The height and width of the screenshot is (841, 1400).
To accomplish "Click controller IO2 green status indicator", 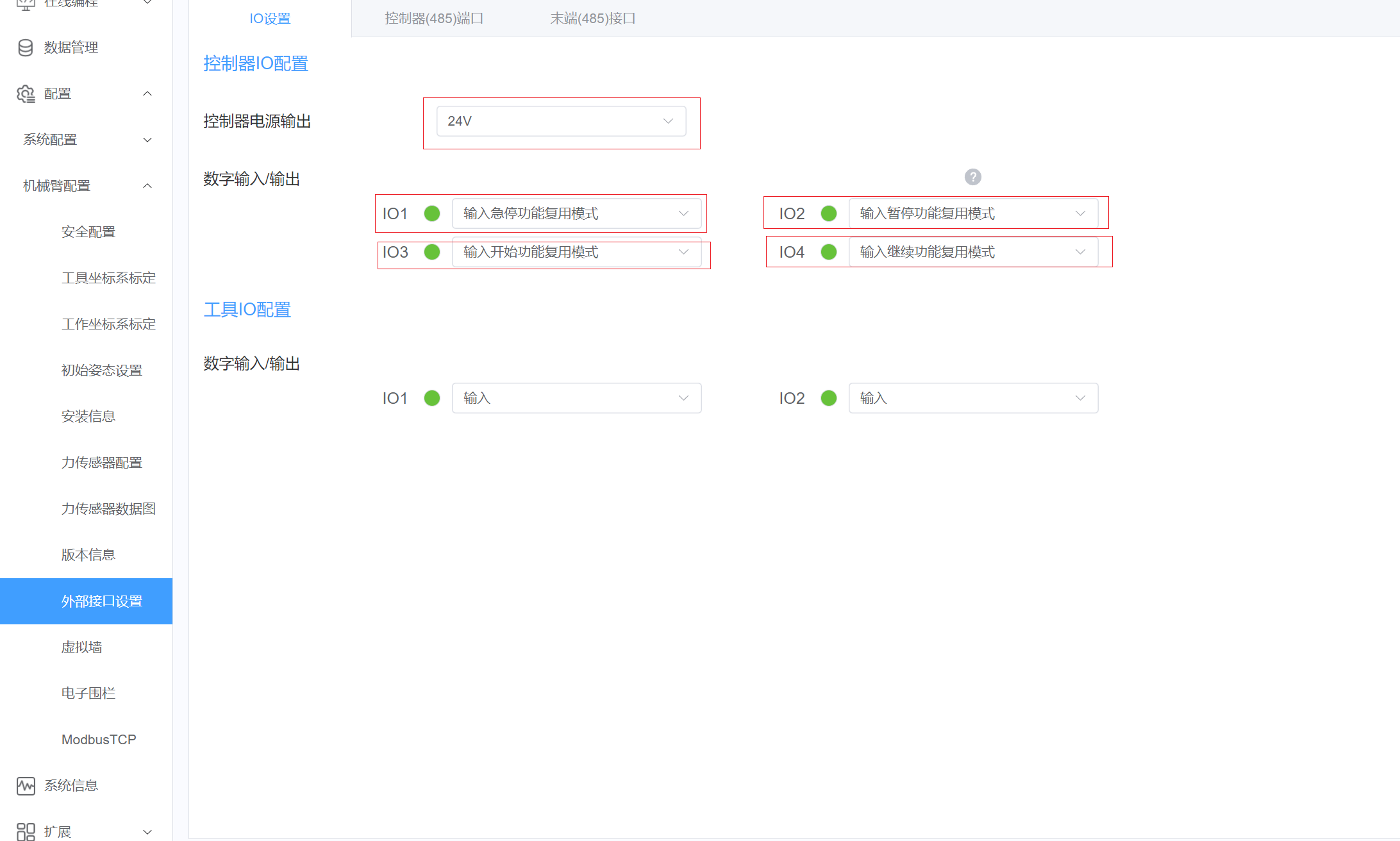I will coord(829,213).
